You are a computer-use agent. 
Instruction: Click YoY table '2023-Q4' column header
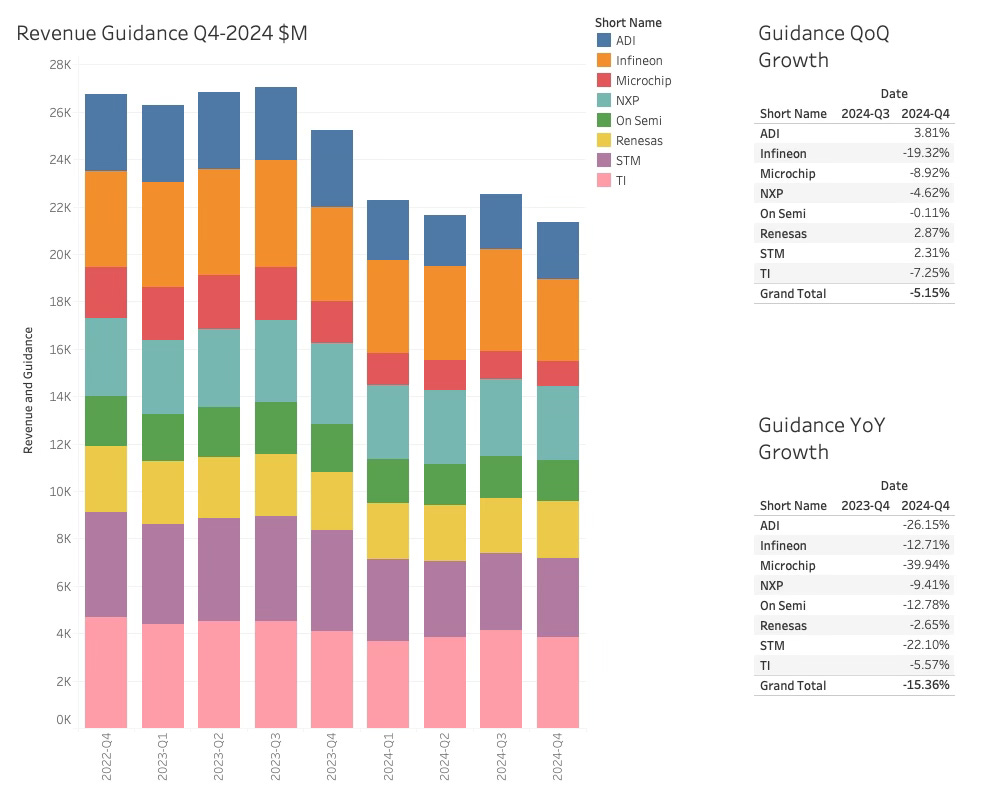pos(865,505)
